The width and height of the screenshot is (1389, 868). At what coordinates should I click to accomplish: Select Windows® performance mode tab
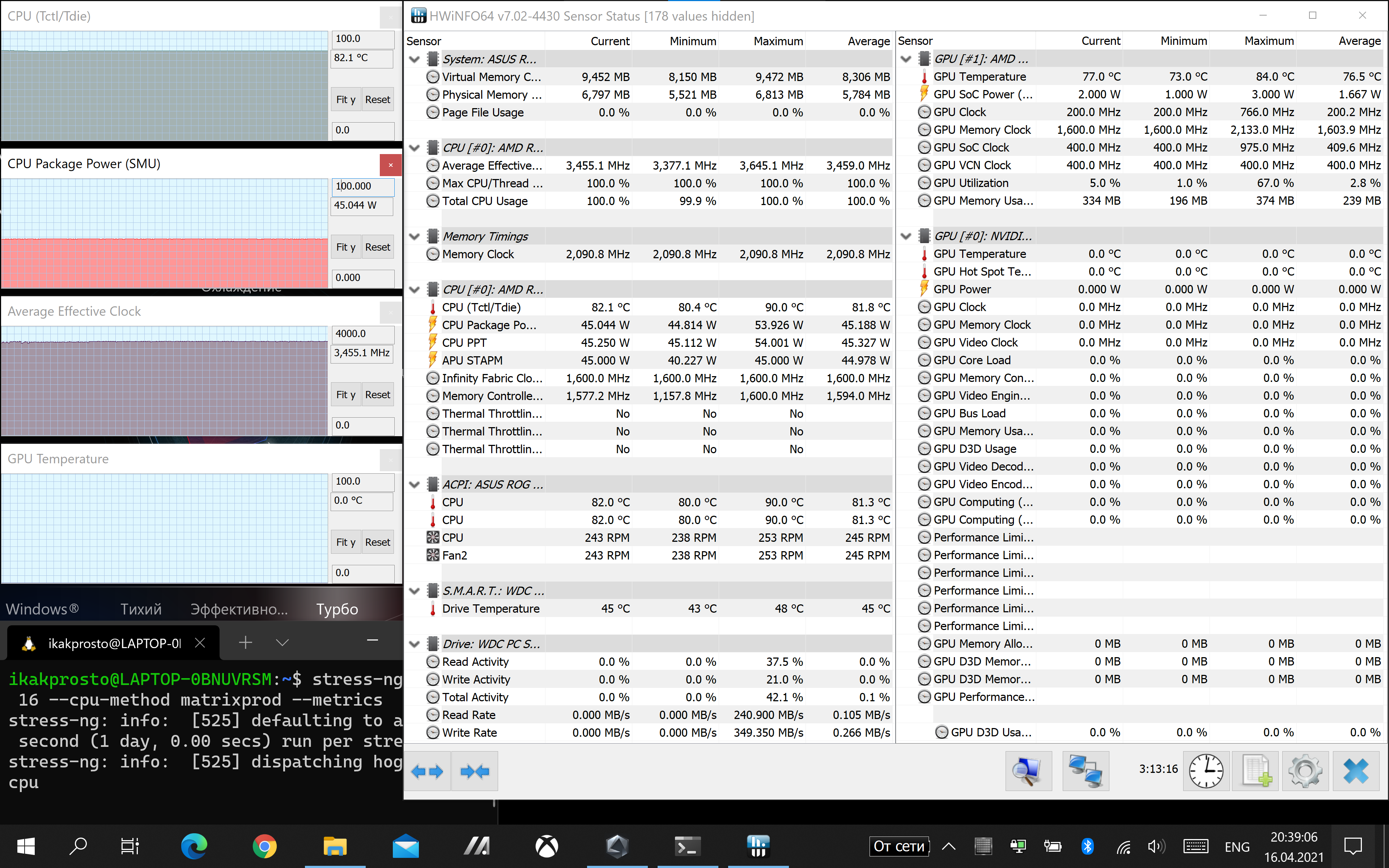point(42,609)
